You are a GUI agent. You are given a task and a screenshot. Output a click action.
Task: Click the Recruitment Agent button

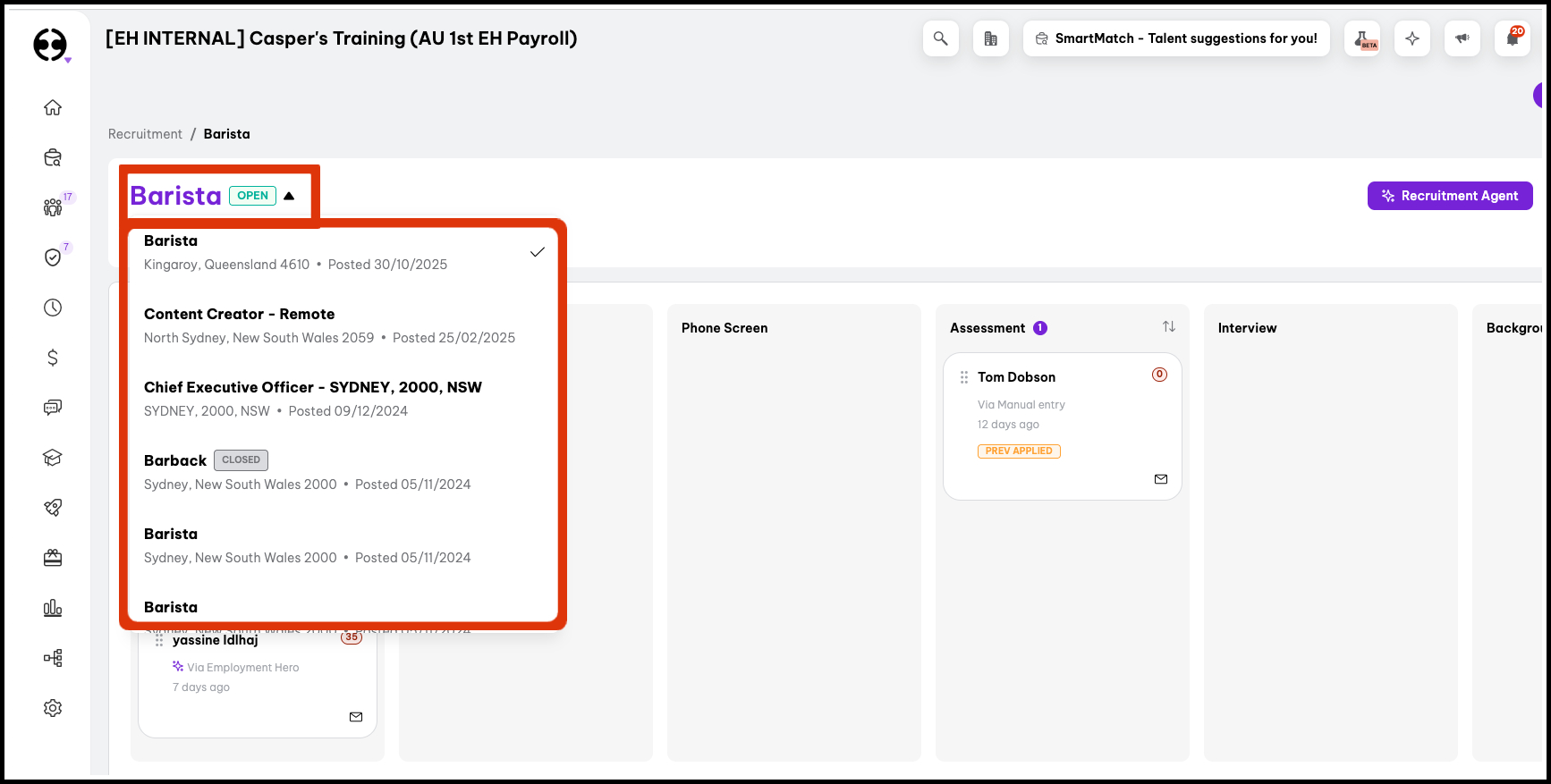coord(1449,196)
